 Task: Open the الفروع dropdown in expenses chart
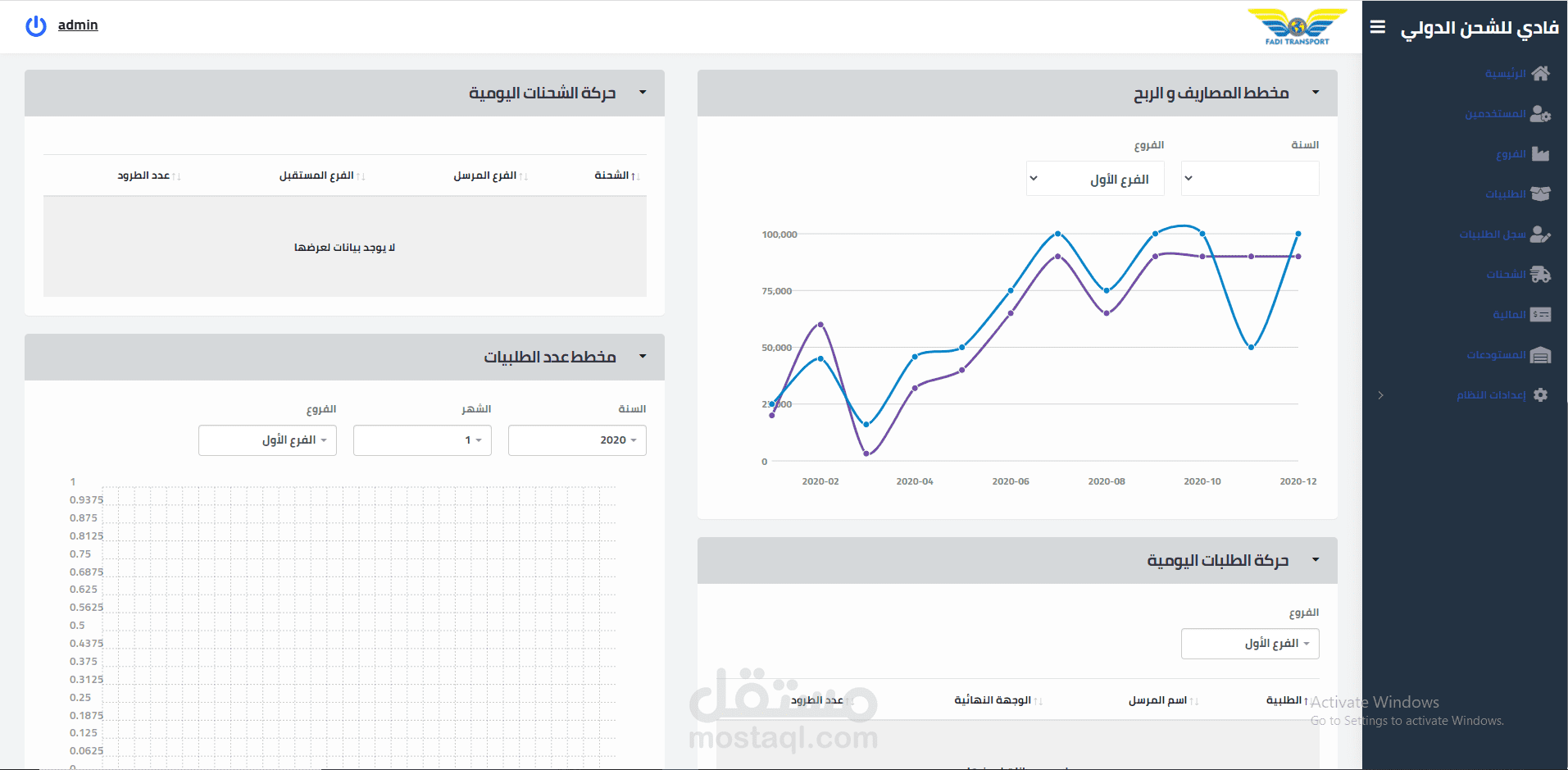tap(1095, 178)
